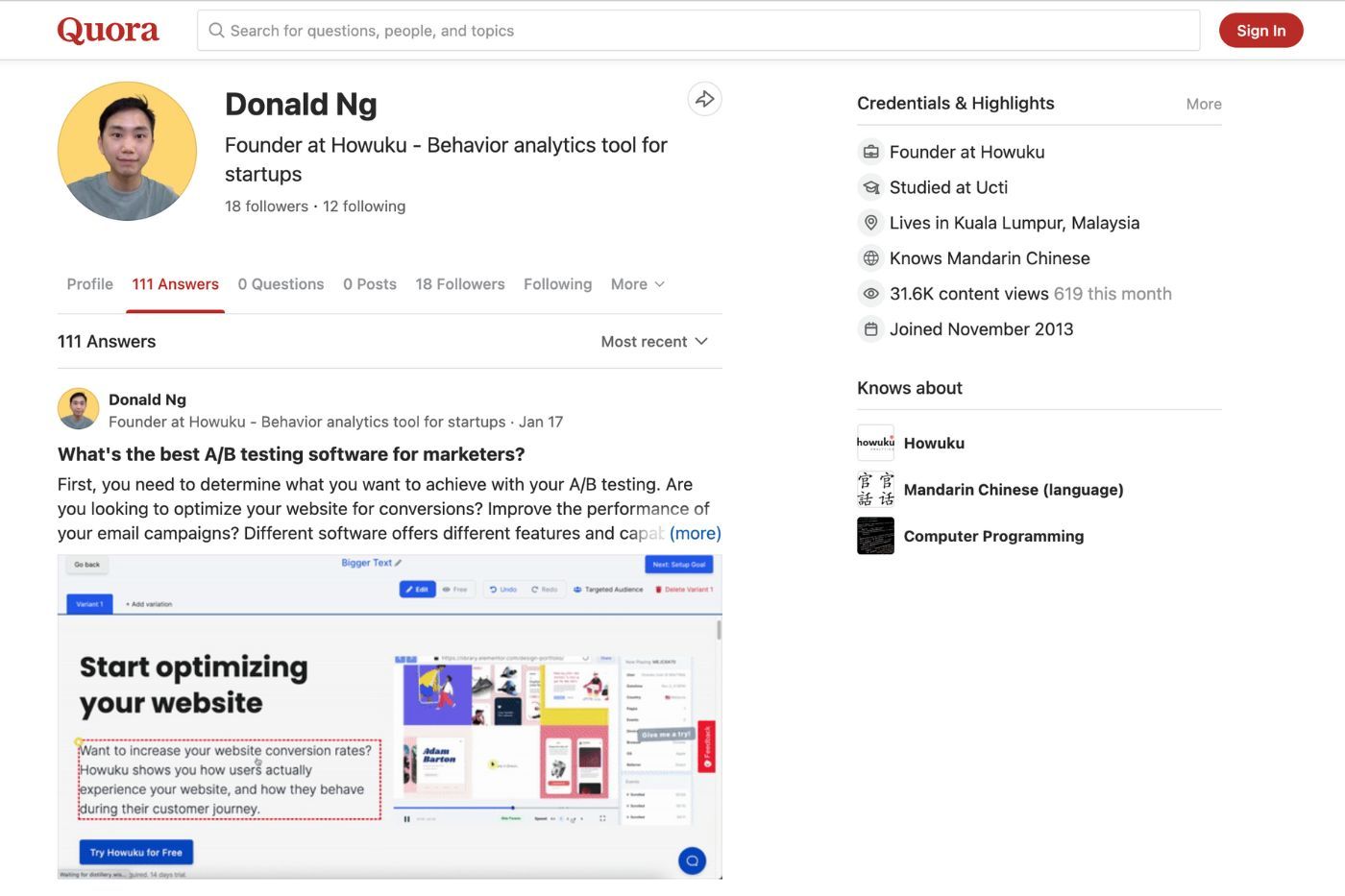Click the eye icon beside content views

pos(870,294)
